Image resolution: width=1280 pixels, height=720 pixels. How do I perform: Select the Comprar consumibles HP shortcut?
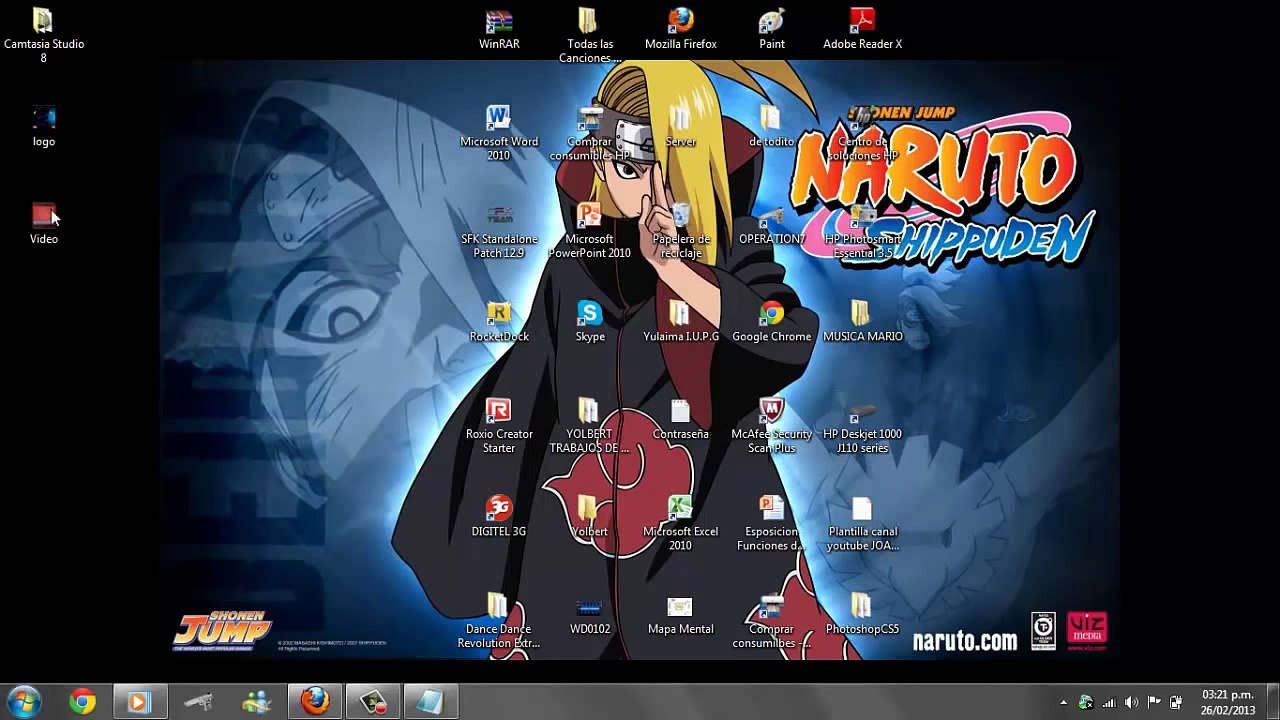click(x=590, y=133)
